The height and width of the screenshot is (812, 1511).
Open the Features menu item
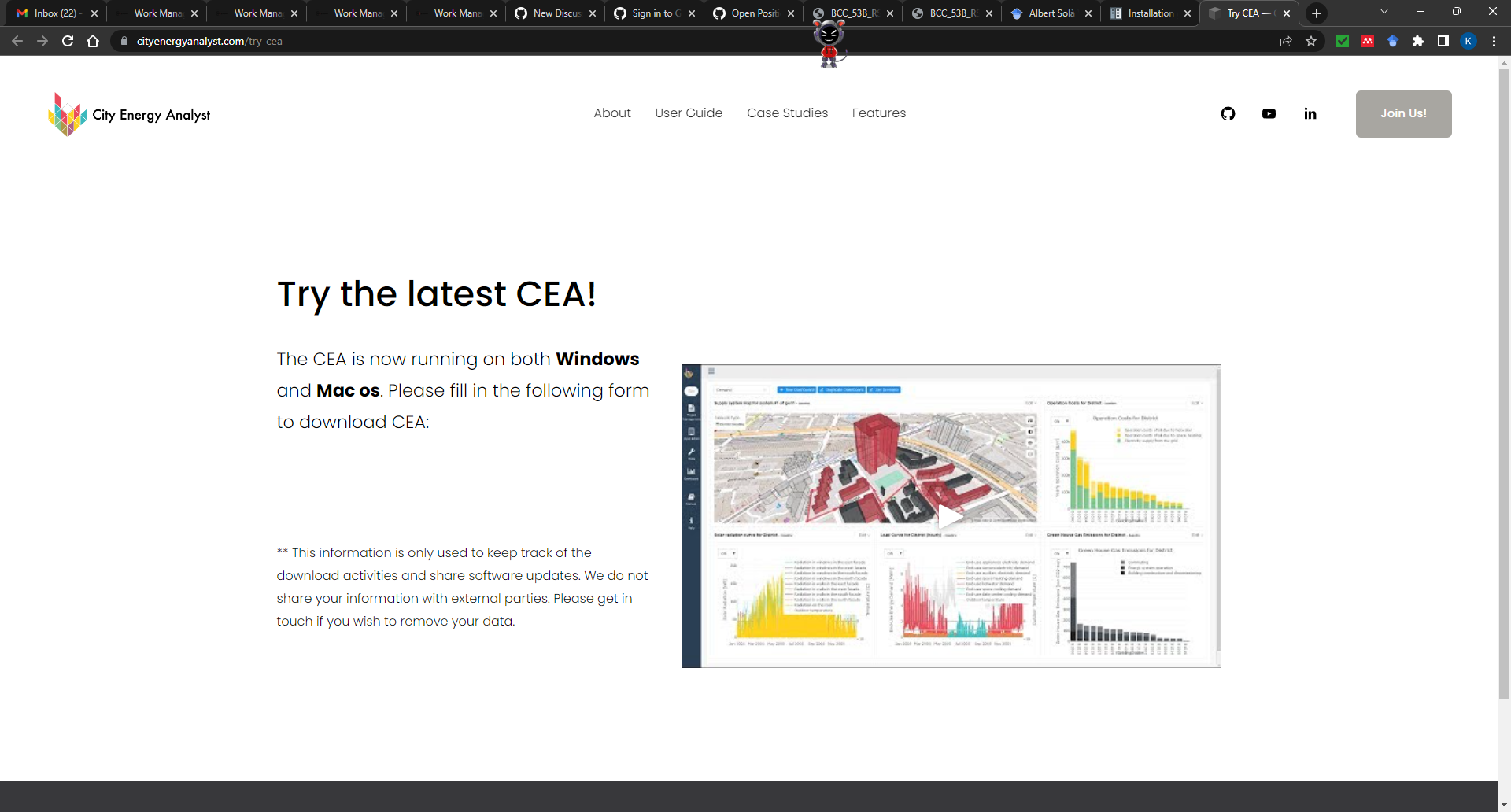[x=879, y=113]
